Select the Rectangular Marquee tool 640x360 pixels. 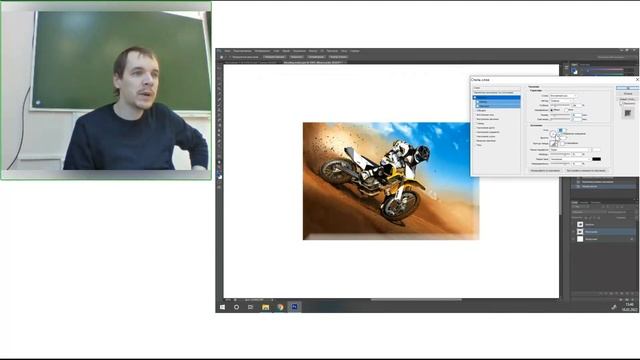219,73
